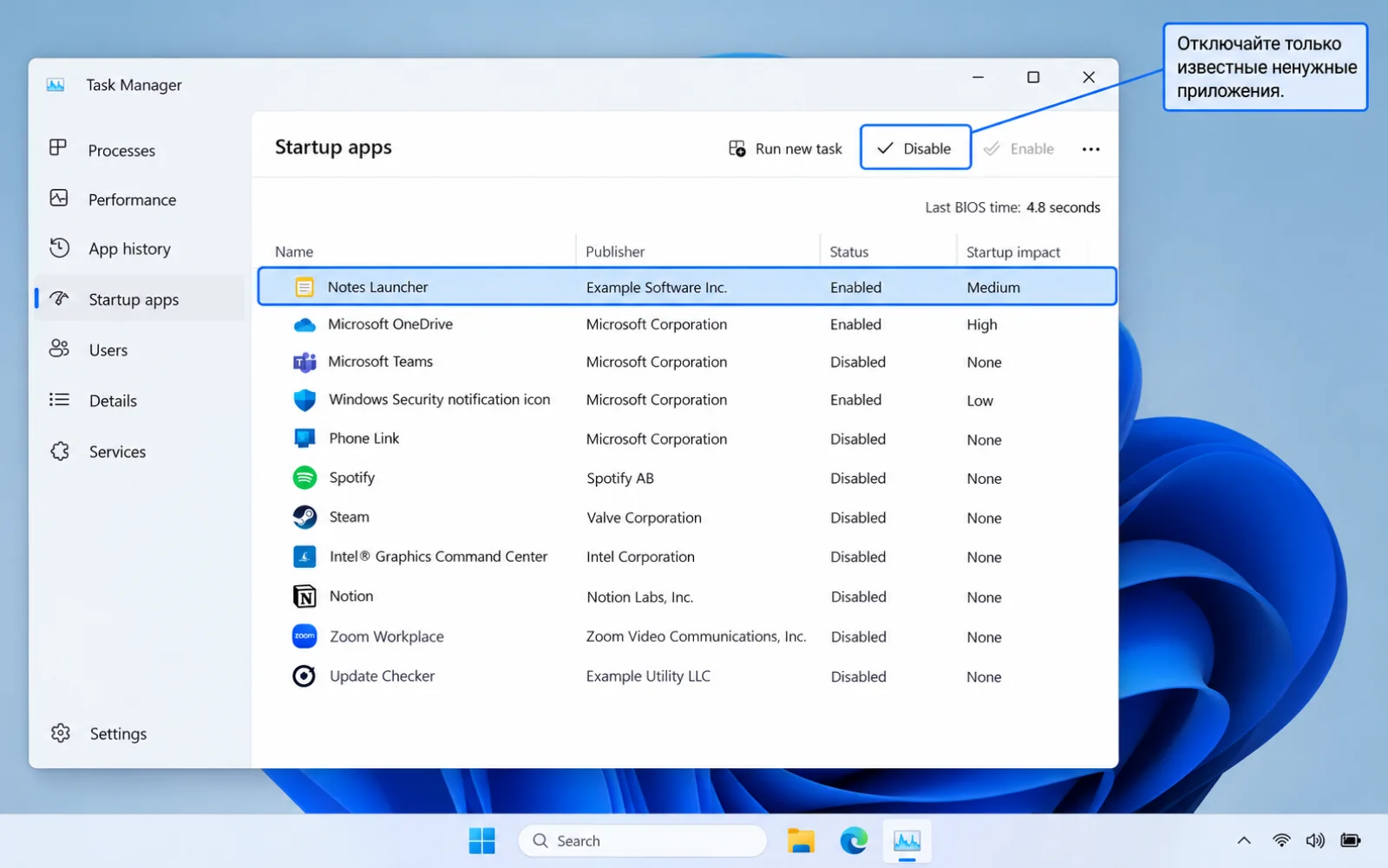Click the Microsoft Teams app icon
Viewport: 1388px width, 868px height.
[x=304, y=362]
